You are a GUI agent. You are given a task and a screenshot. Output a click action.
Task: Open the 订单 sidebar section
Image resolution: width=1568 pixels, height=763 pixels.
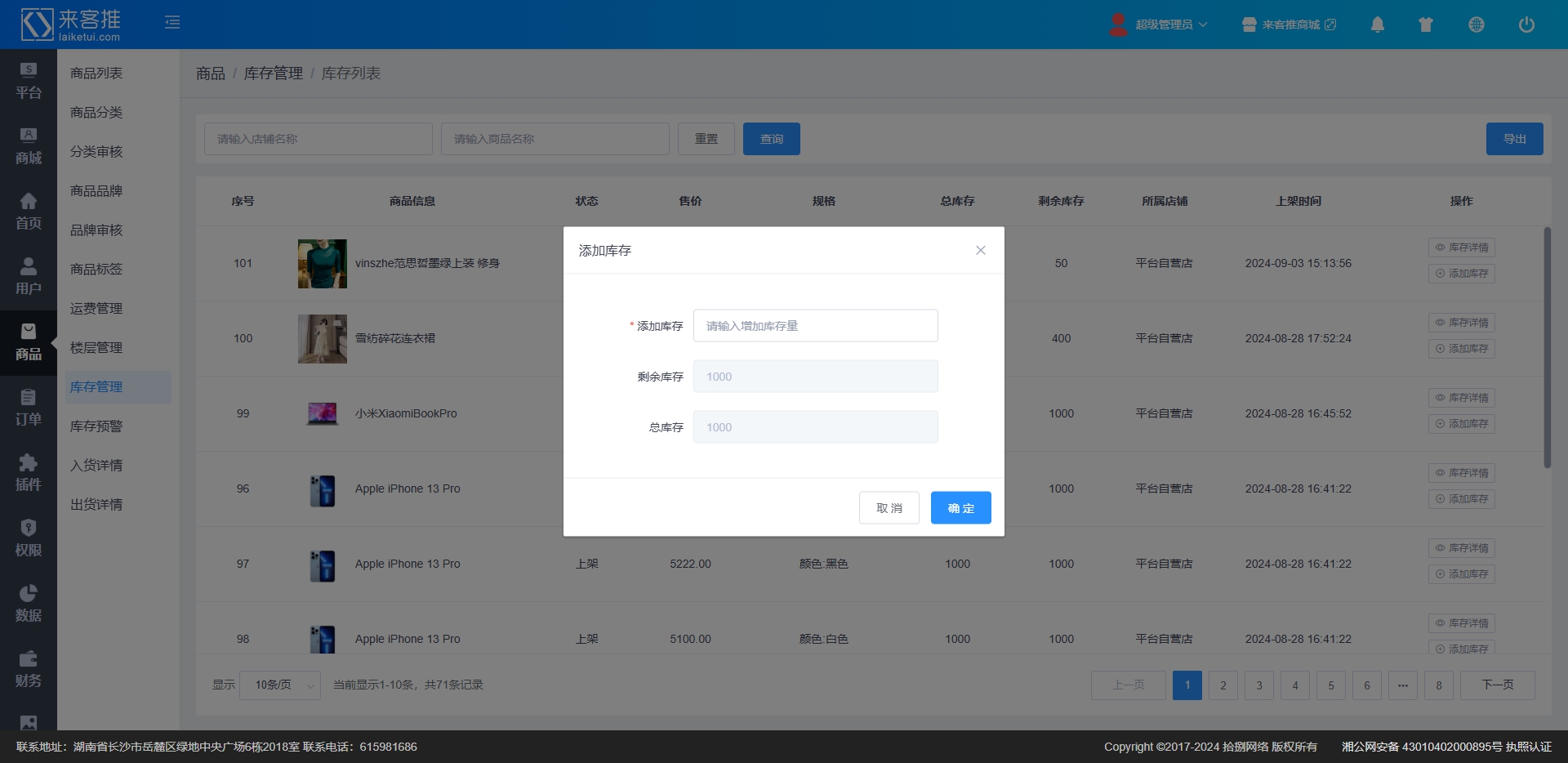[29, 408]
